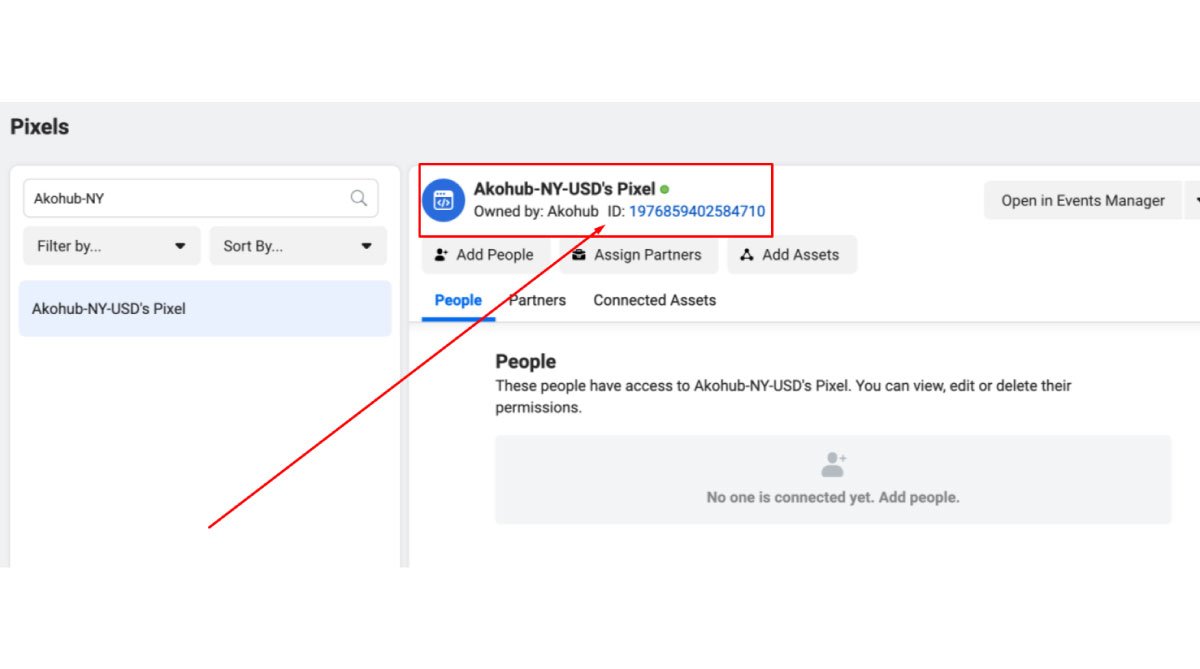Click the pixel ID number 1976859402584710
The height and width of the screenshot is (669, 1200).
[x=696, y=211]
